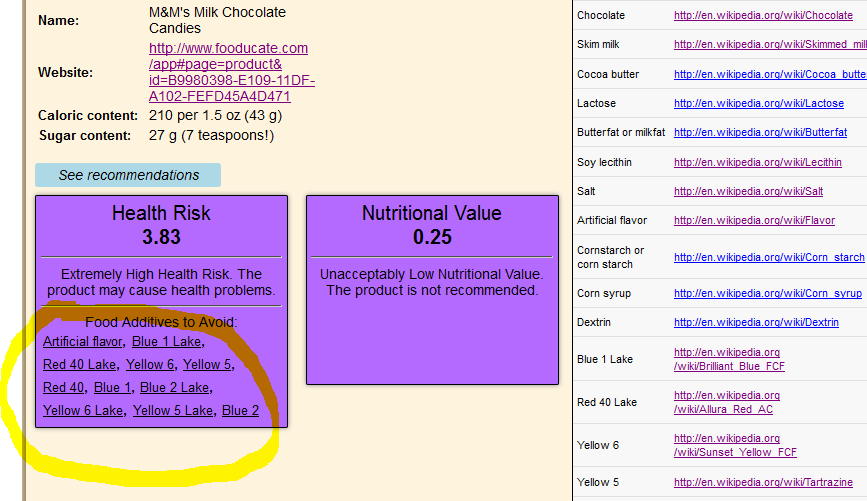Open the Wikipedia Cocoa butter link
This screenshot has width=867, height=501.
[770, 74]
